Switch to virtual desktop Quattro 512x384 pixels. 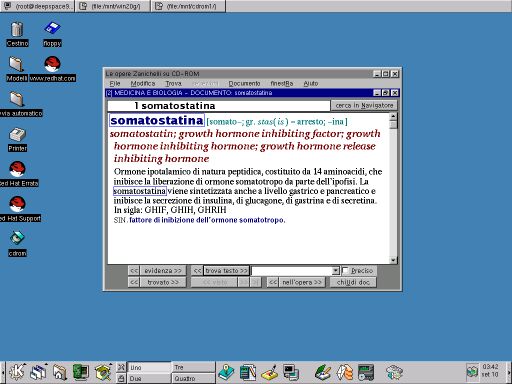pos(193,378)
